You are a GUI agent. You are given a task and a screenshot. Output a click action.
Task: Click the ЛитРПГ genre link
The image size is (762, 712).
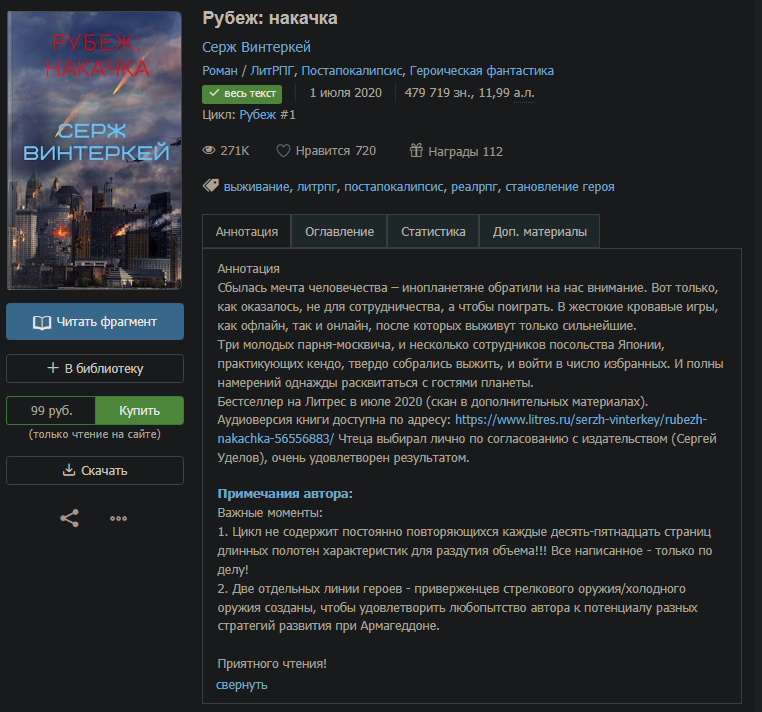point(272,71)
